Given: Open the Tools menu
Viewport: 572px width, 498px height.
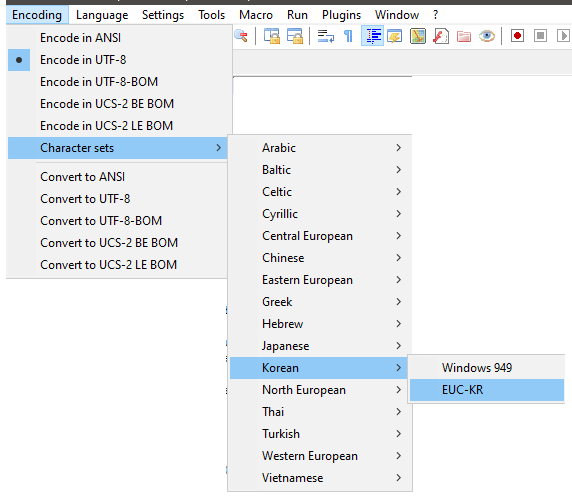Looking at the screenshot, I should pos(212,15).
